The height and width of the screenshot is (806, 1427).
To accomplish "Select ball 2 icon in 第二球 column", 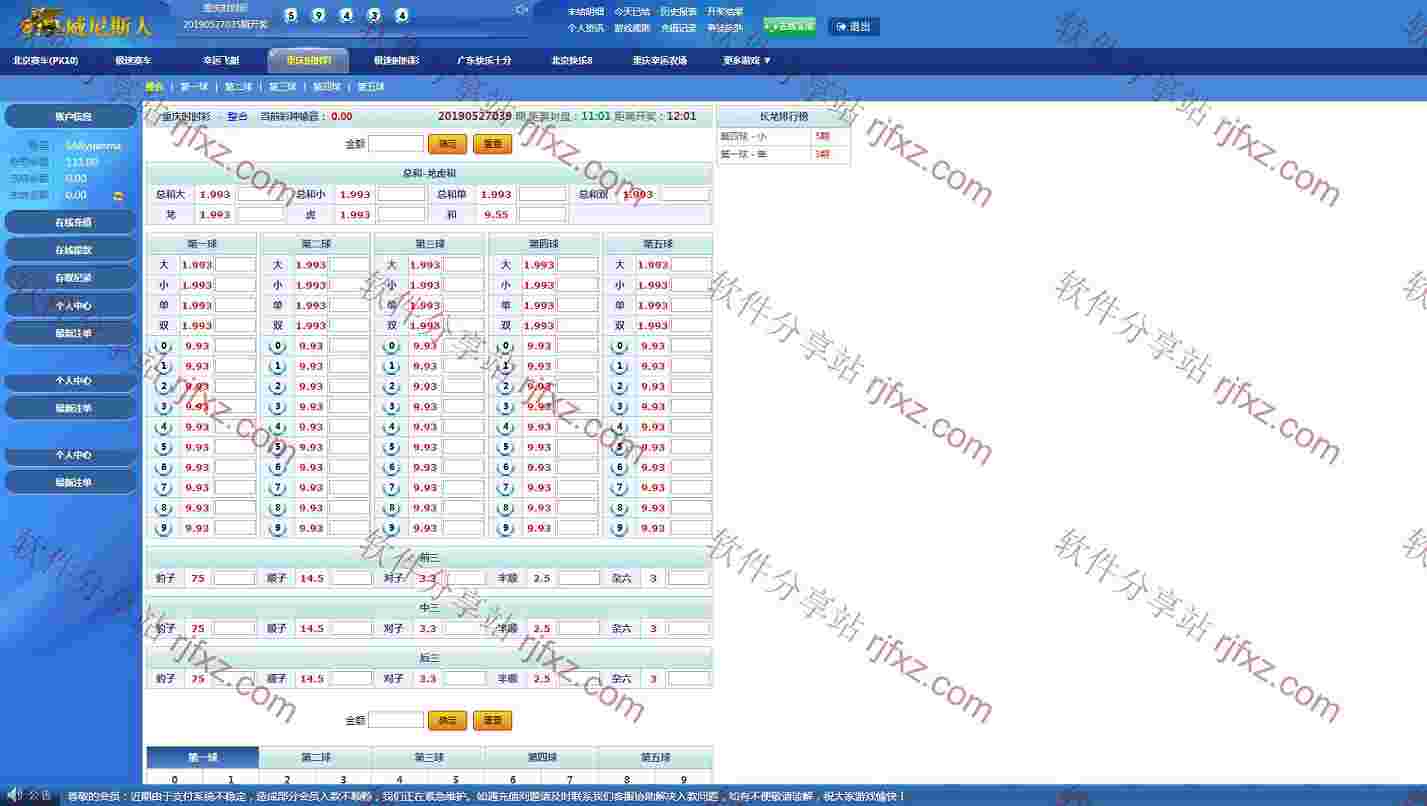I will click(277, 386).
